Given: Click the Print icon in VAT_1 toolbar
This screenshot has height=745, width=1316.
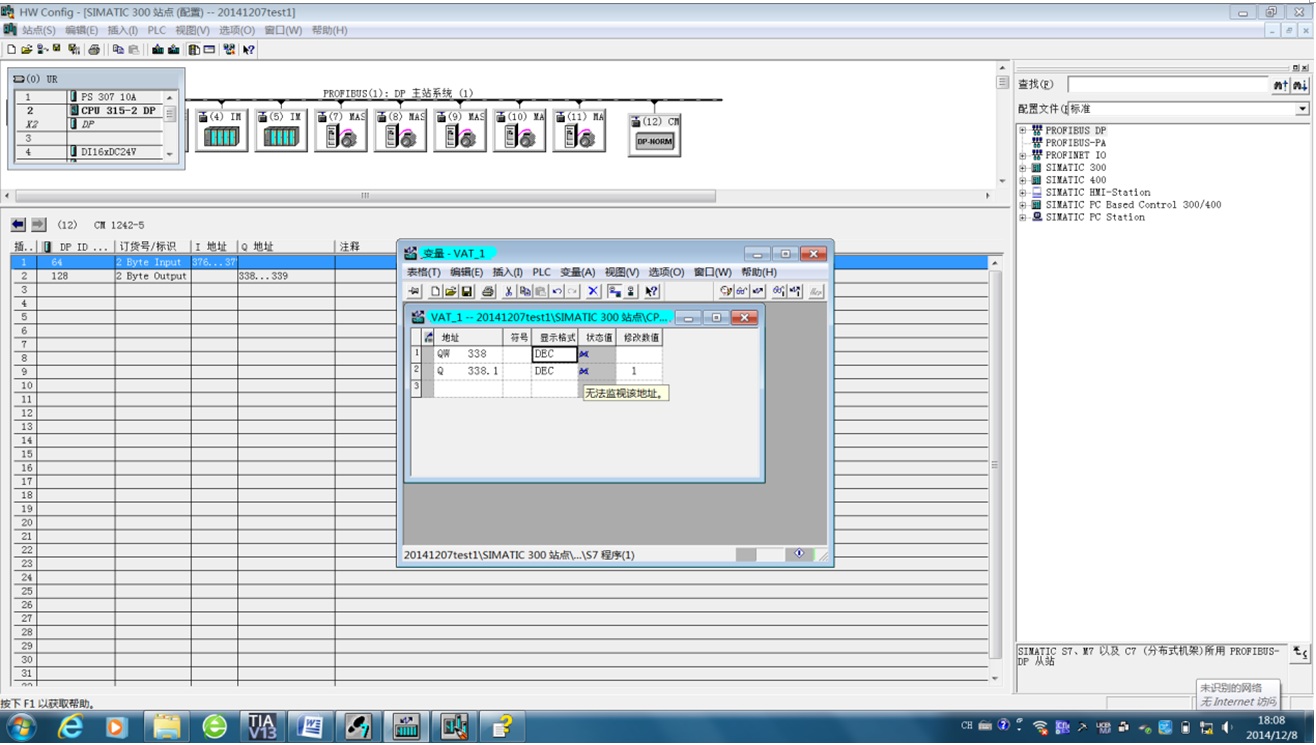Looking at the screenshot, I should (x=488, y=291).
